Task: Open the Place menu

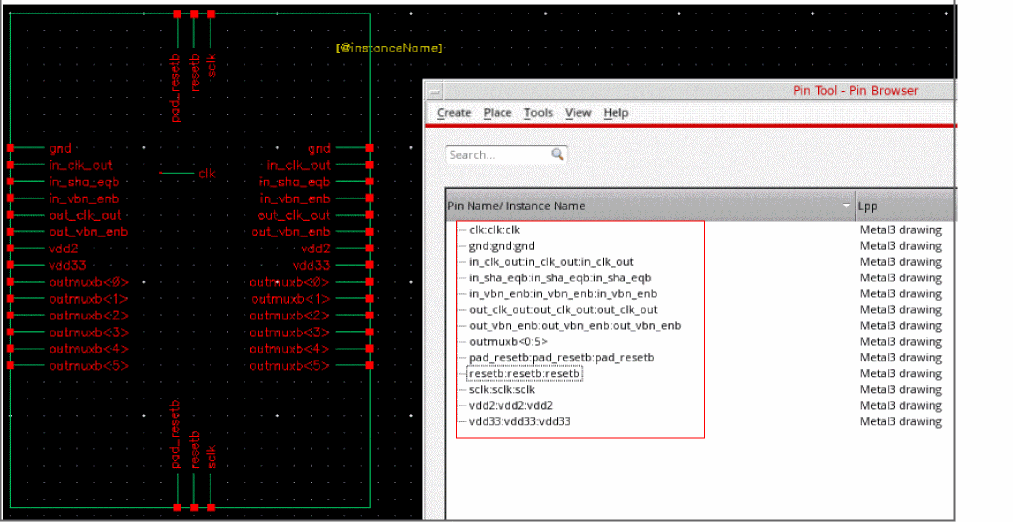Action: pyautogui.click(x=497, y=113)
